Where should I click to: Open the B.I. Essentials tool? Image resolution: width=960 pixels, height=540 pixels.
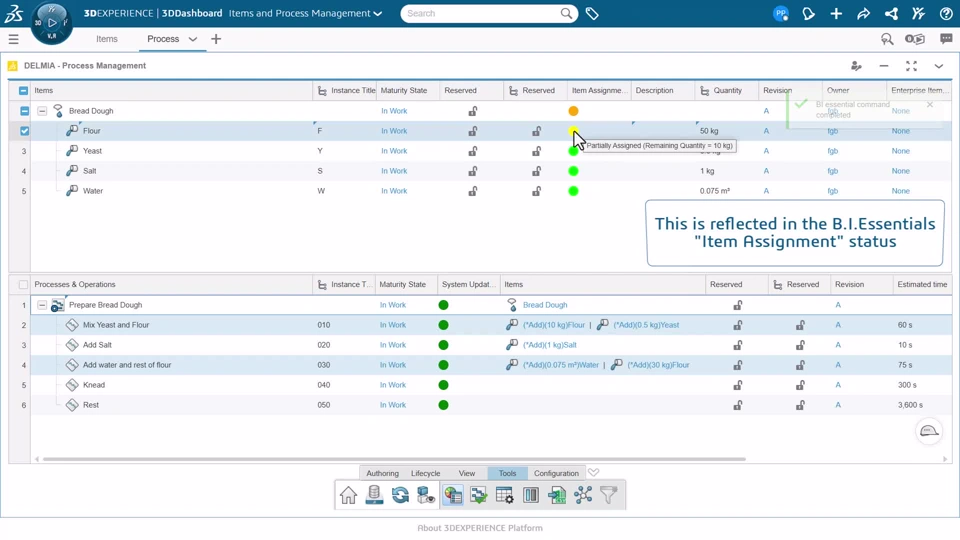[453, 495]
